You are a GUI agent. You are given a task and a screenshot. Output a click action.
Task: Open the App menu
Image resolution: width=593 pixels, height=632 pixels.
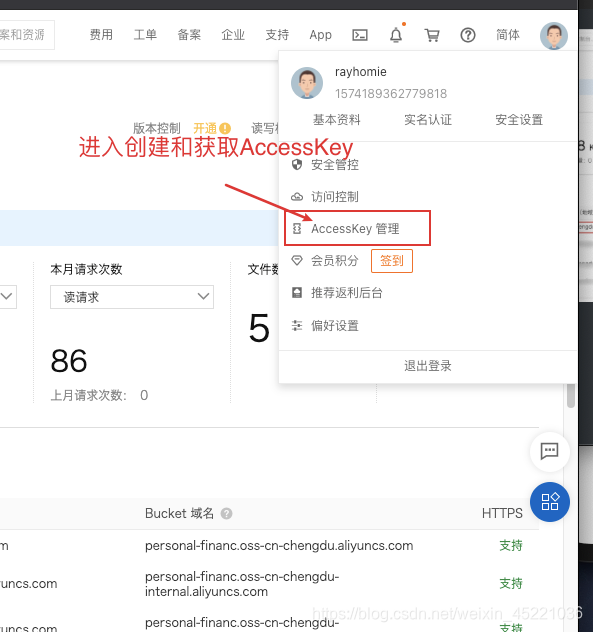pyautogui.click(x=320, y=35)
